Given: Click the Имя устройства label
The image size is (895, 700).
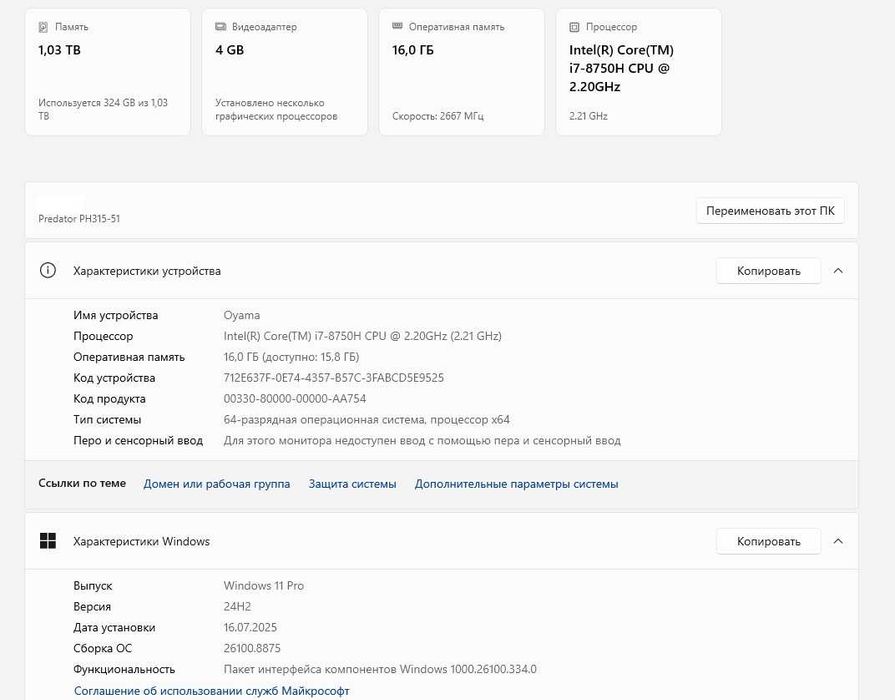Looking at the screenshot, I should (x=115, y=315).
